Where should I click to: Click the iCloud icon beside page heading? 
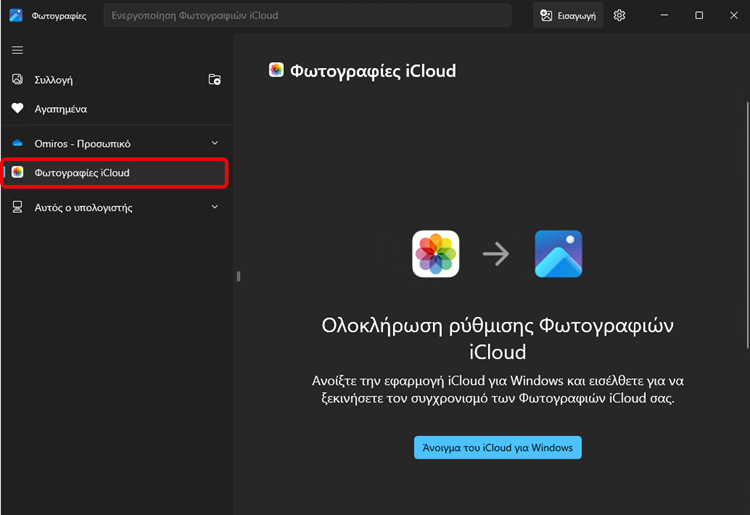click(x=276, y=70)
